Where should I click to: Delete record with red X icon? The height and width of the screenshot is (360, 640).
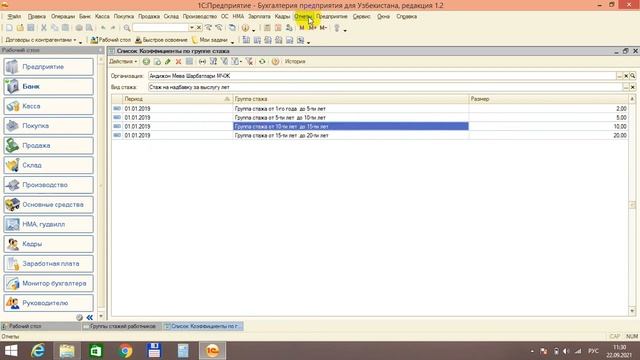pos(178,62)
